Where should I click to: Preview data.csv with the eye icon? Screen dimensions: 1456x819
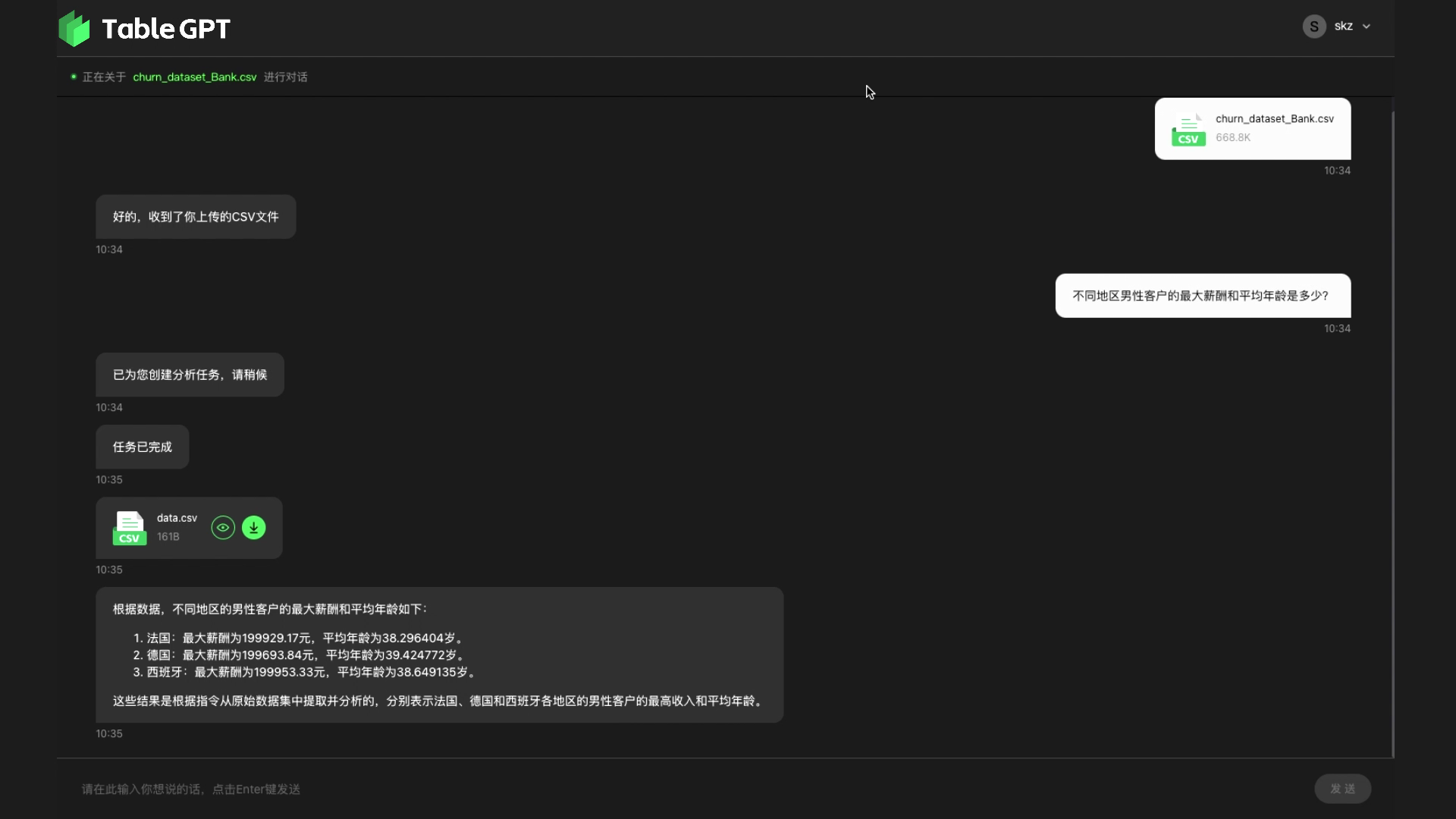pyautogui.click(x=223, y=528)
